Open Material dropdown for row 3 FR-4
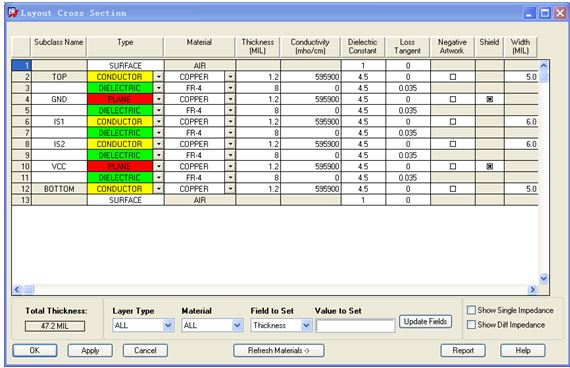The image size is (570, 368). 230,88
